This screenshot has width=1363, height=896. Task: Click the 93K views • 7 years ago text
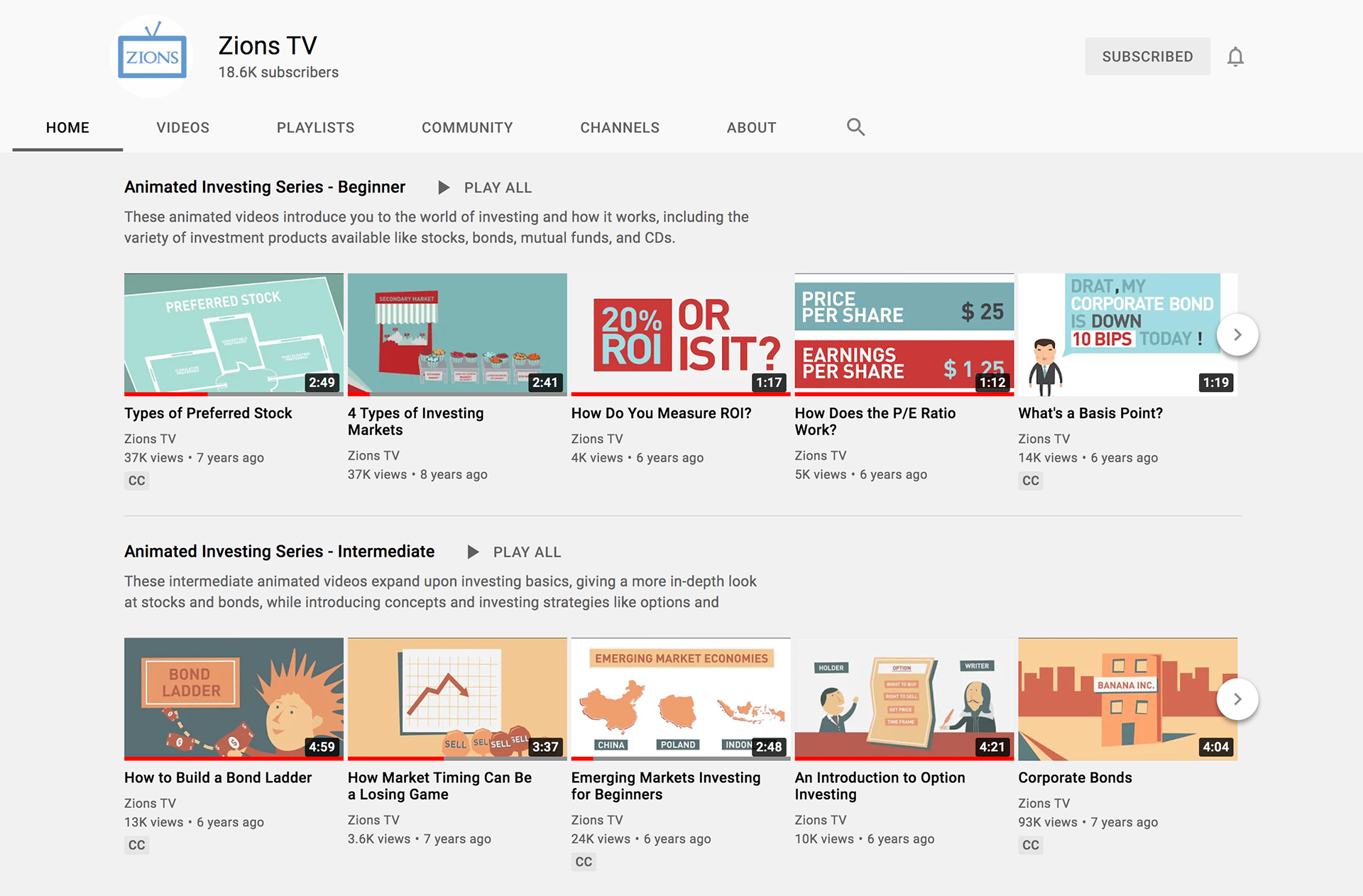tap(1088, 822)
